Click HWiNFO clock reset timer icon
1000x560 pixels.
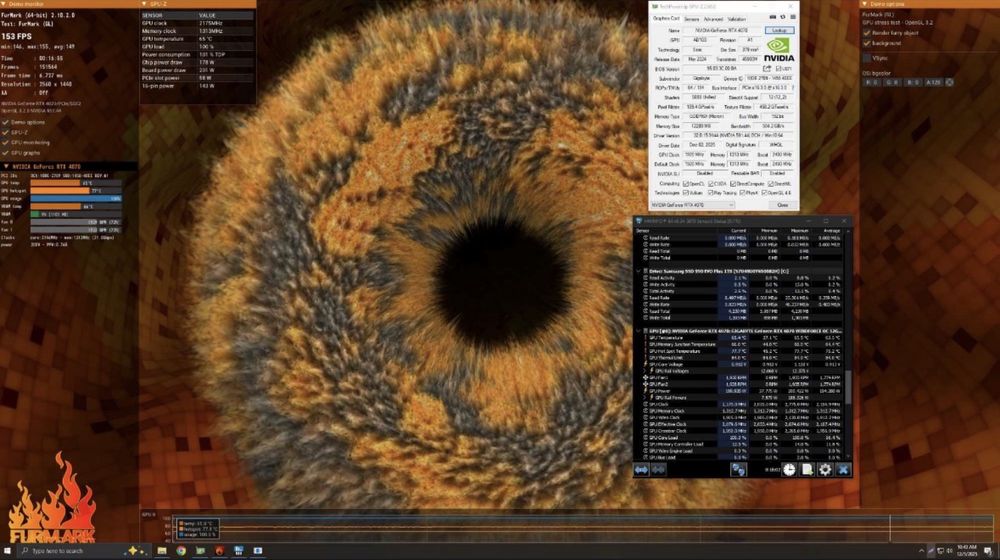(789, 470)
